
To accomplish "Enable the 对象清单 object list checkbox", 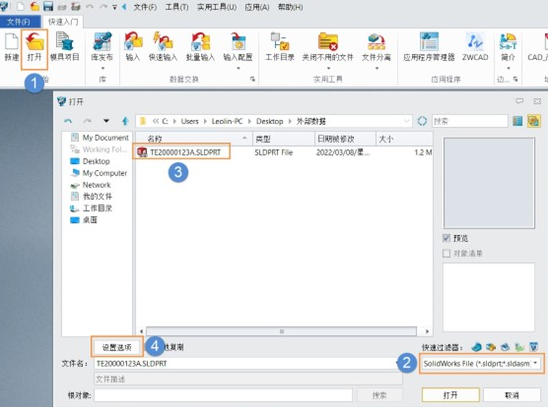I will [446, 253].
